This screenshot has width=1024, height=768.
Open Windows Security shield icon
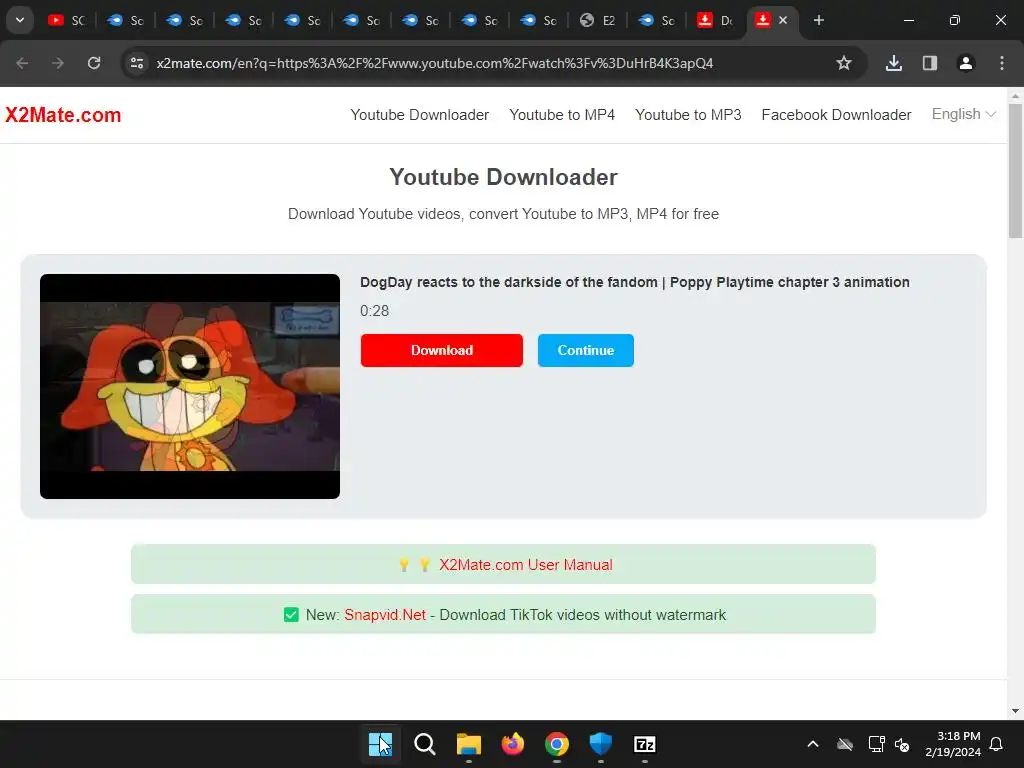(x=601, y=744)
